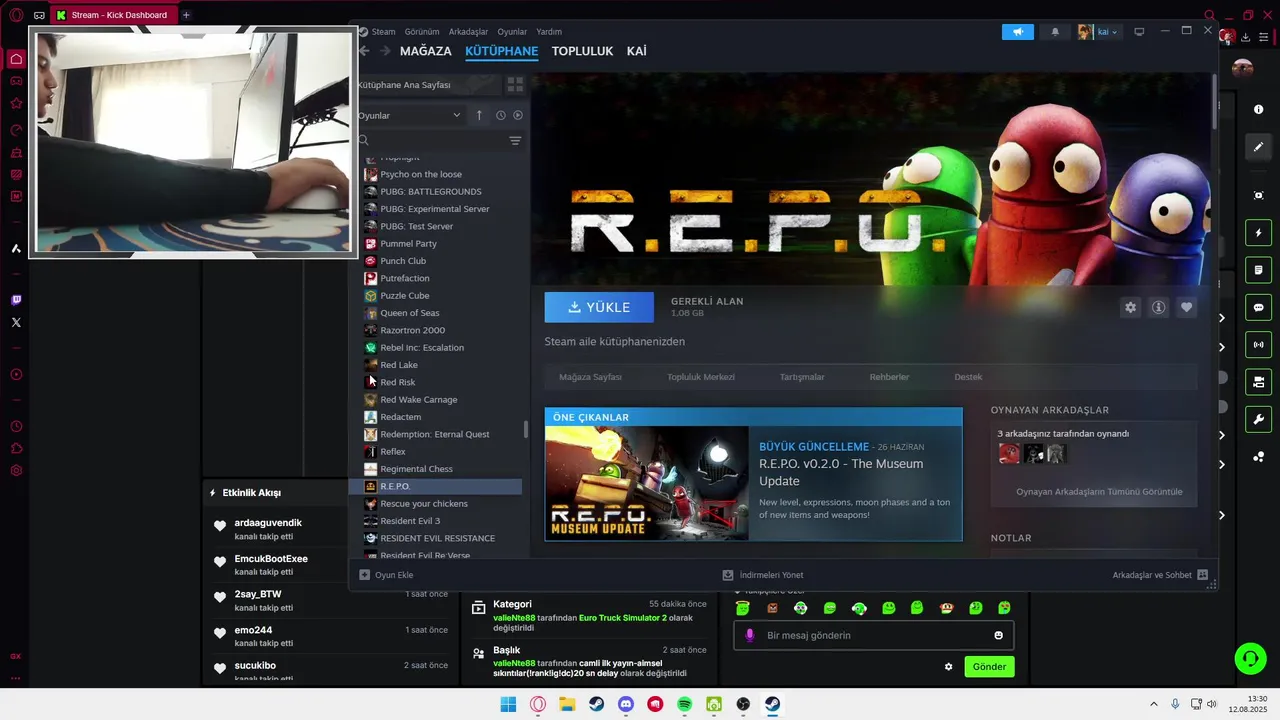Image resolution: width=1280 pixels, height=720 pixels.
Task: Click the Kick sidebar broadcast signal icon
Action: [x=1259, y=345]
